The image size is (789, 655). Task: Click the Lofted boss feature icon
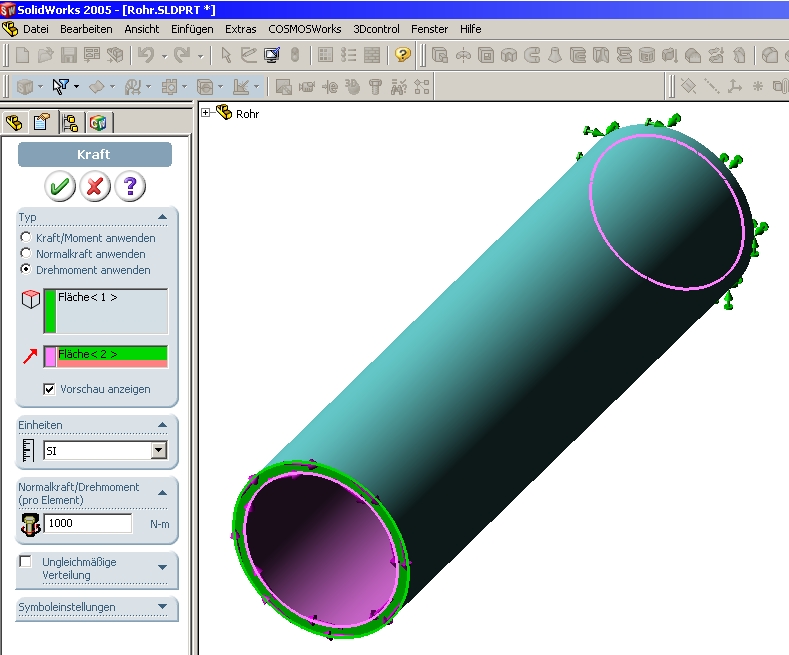pyautogui.click(x=555, y=54)
